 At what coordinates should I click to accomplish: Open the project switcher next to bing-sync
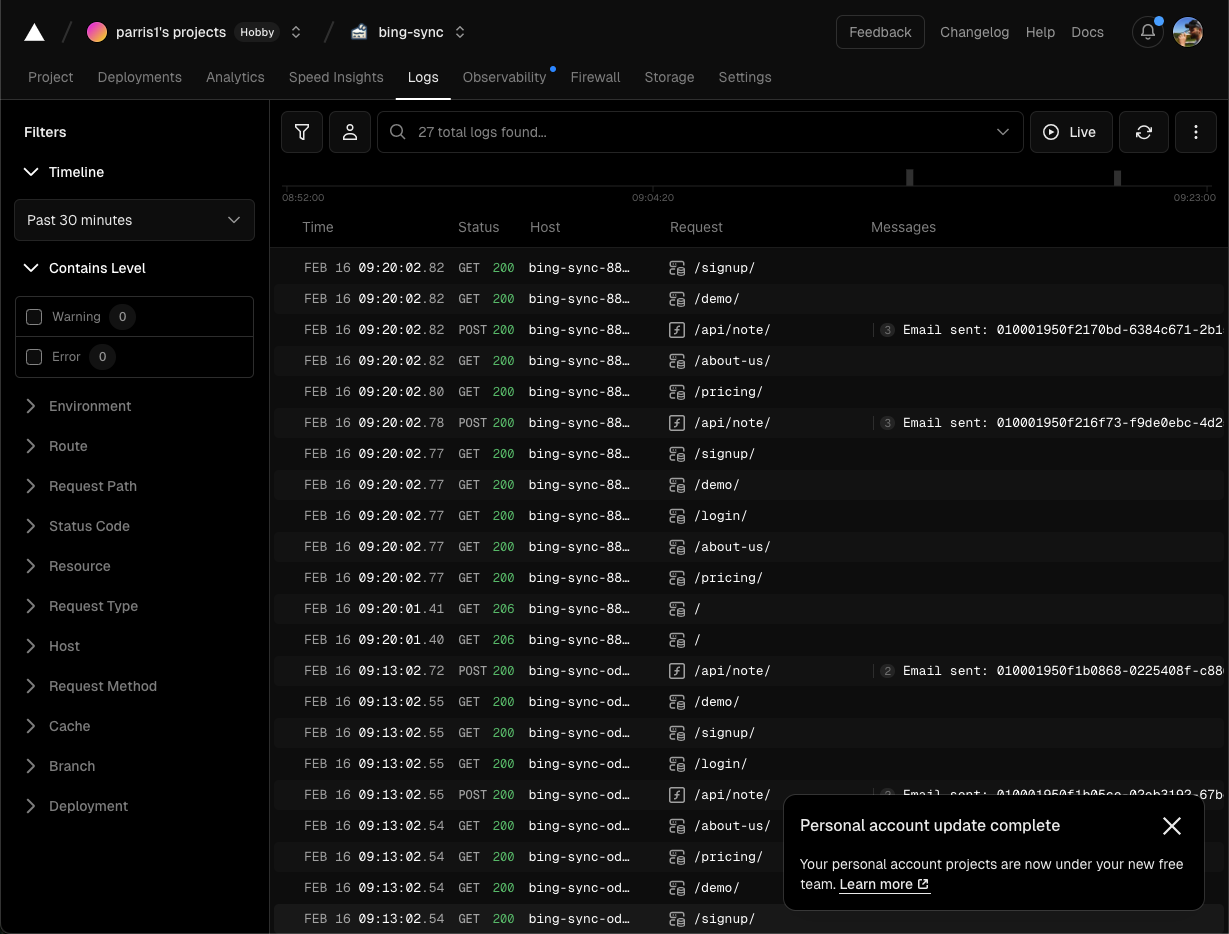click(x=460, y=32)
